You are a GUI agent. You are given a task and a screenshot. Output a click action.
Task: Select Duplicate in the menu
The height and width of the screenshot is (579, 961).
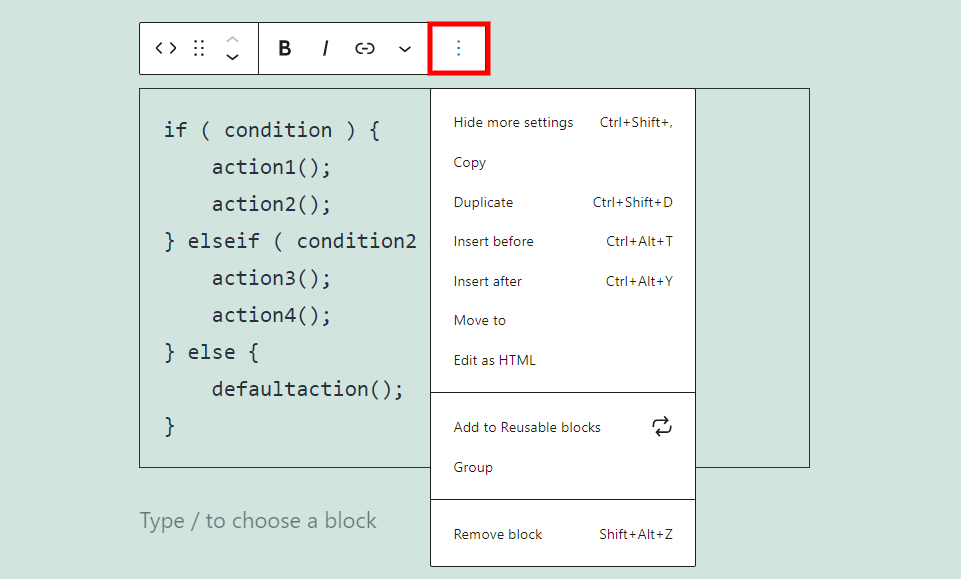[x=483, y=202]
